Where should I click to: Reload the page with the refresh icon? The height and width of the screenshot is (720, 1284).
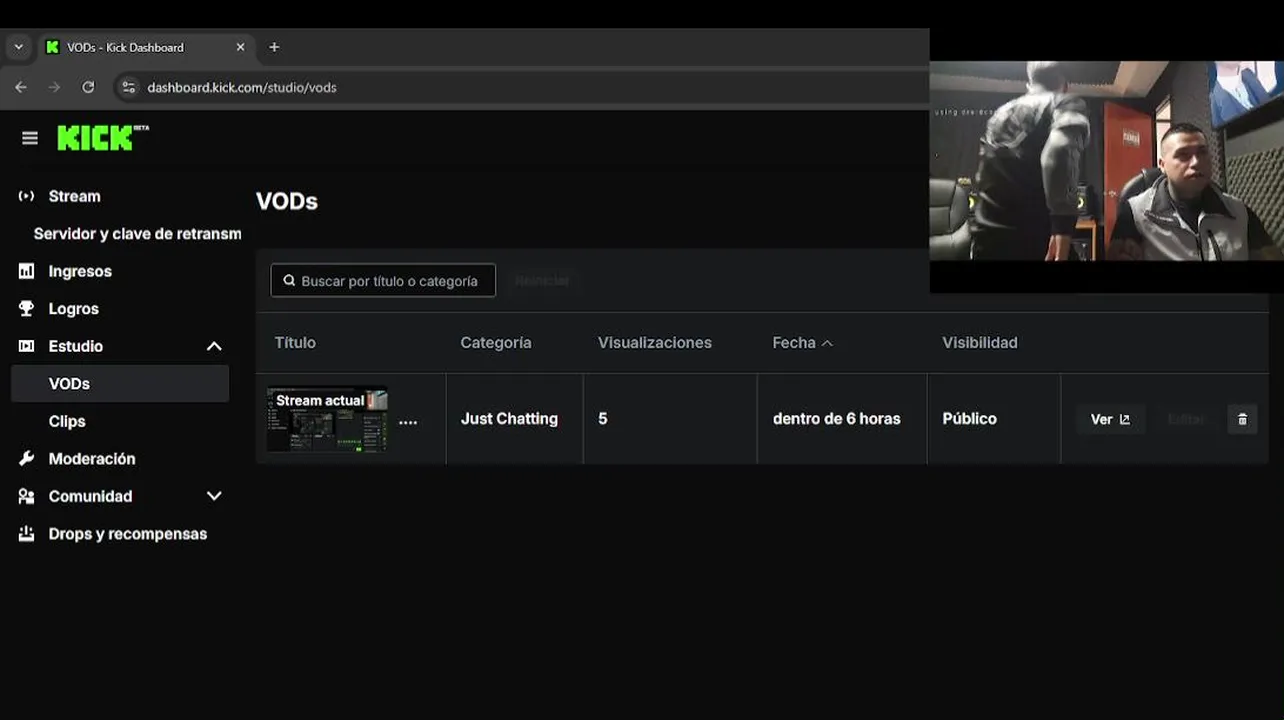(88, 87)
